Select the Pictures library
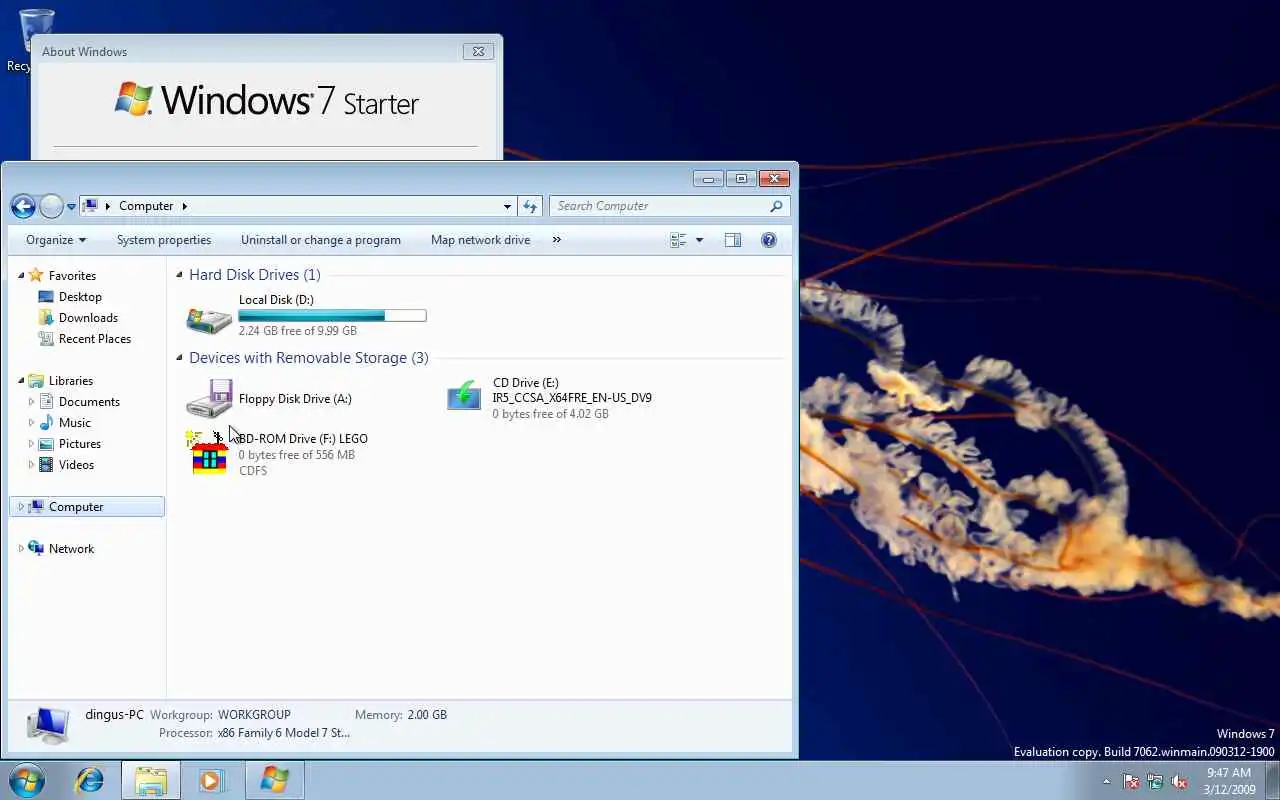This screenshot has width=1280, height=800. (79, 444)
